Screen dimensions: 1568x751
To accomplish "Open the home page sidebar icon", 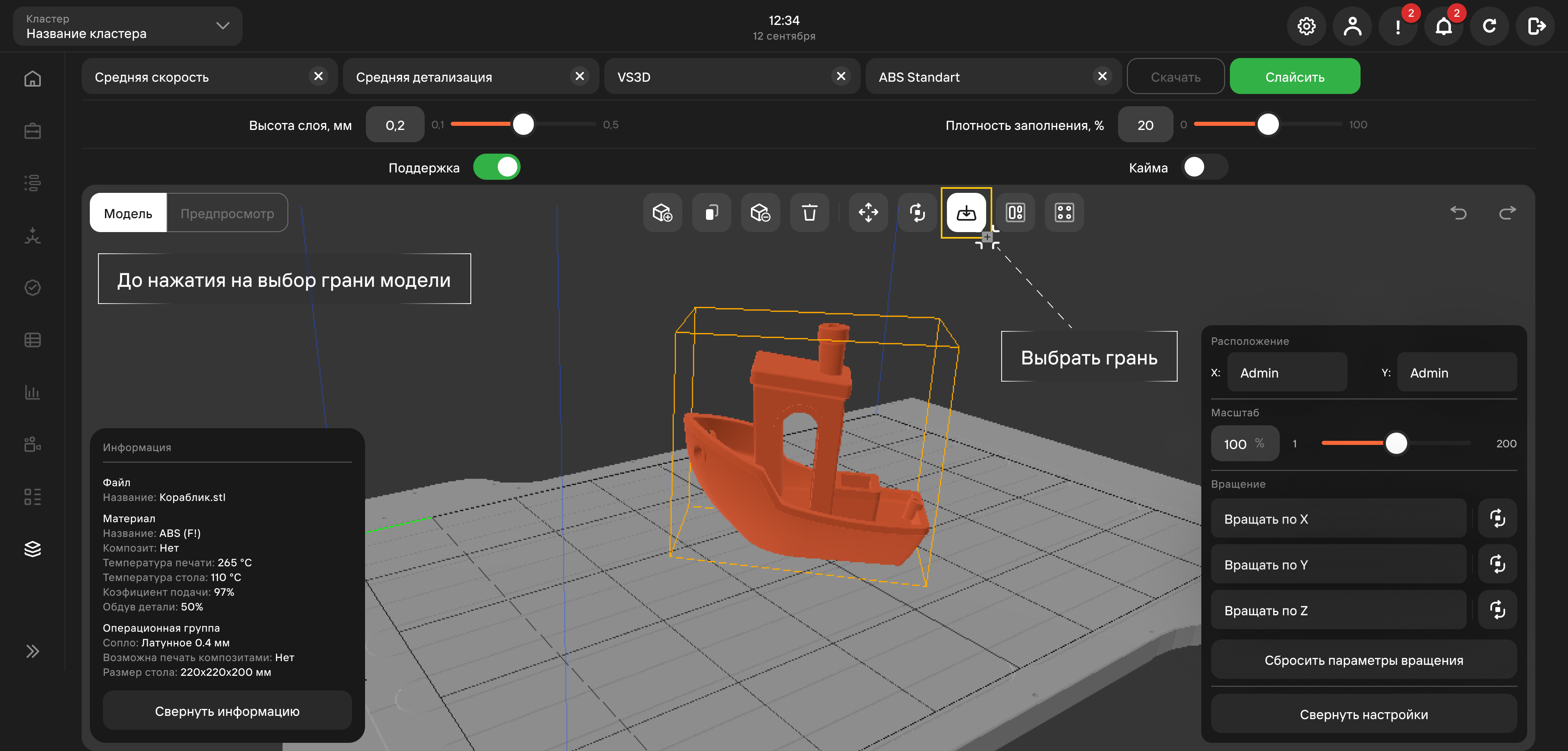I will (33, 78).
